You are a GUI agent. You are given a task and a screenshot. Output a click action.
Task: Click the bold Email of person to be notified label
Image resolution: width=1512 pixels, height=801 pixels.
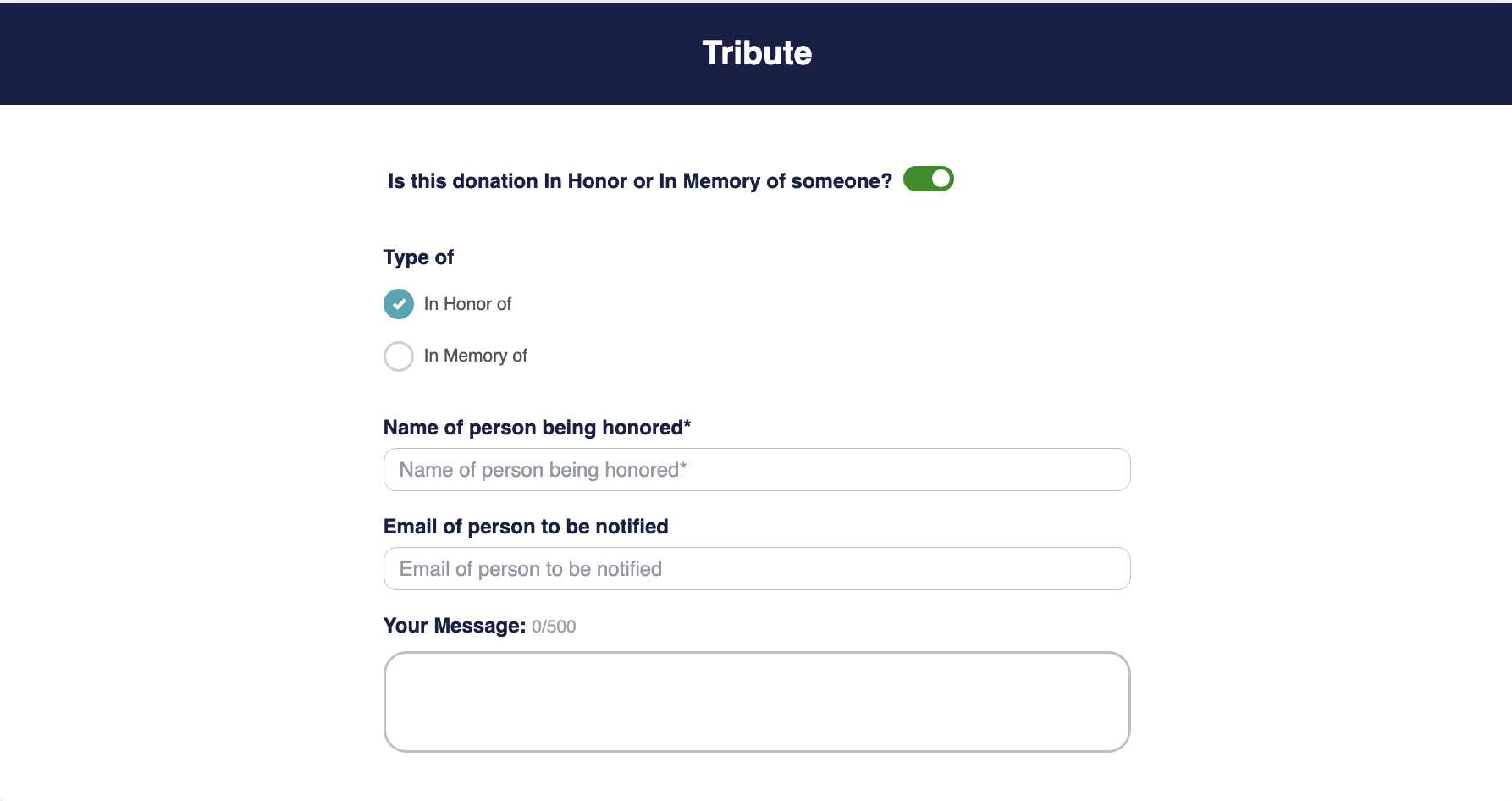(x=526, y=527)
